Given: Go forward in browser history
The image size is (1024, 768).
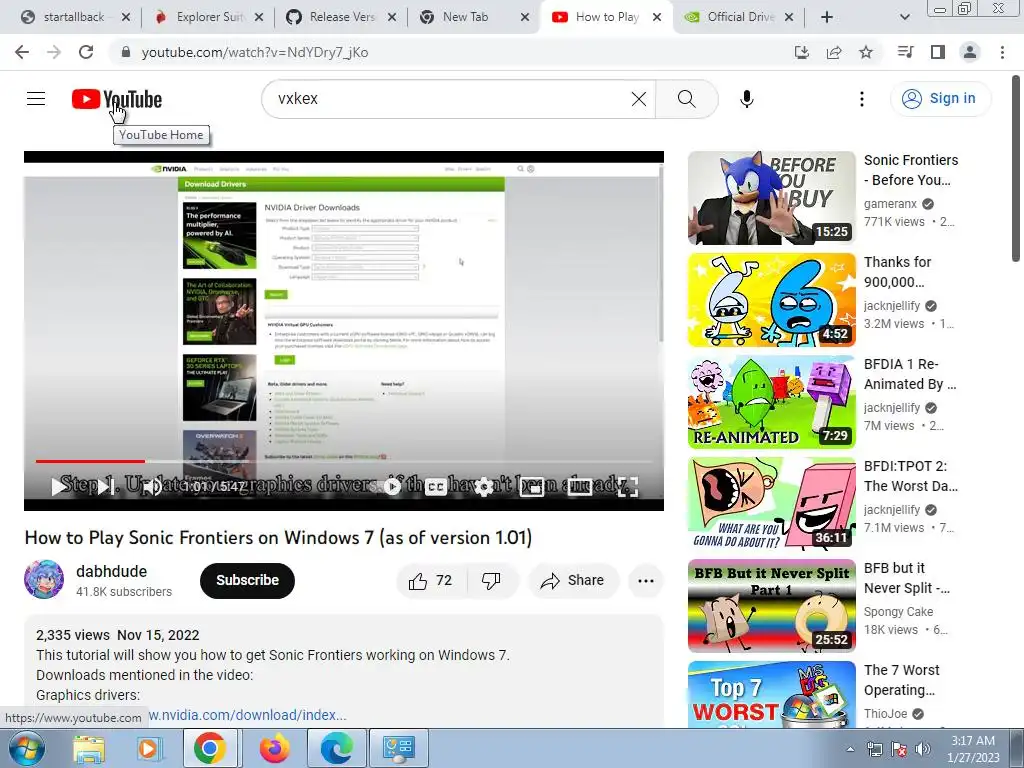Looking at the screenshot, I should click(54, 52).
